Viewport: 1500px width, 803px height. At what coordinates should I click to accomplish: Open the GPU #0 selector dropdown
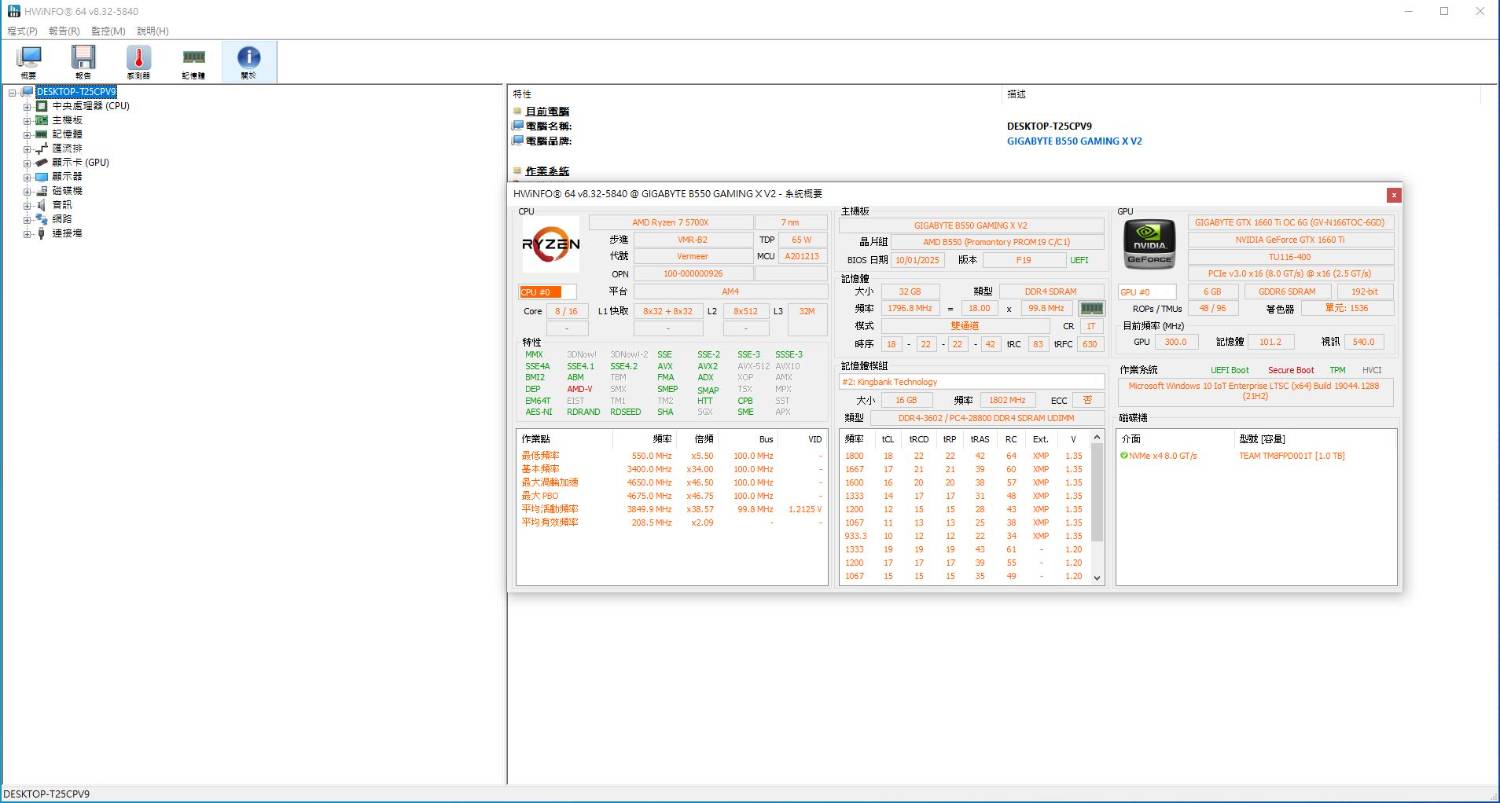pos(1147,292)
